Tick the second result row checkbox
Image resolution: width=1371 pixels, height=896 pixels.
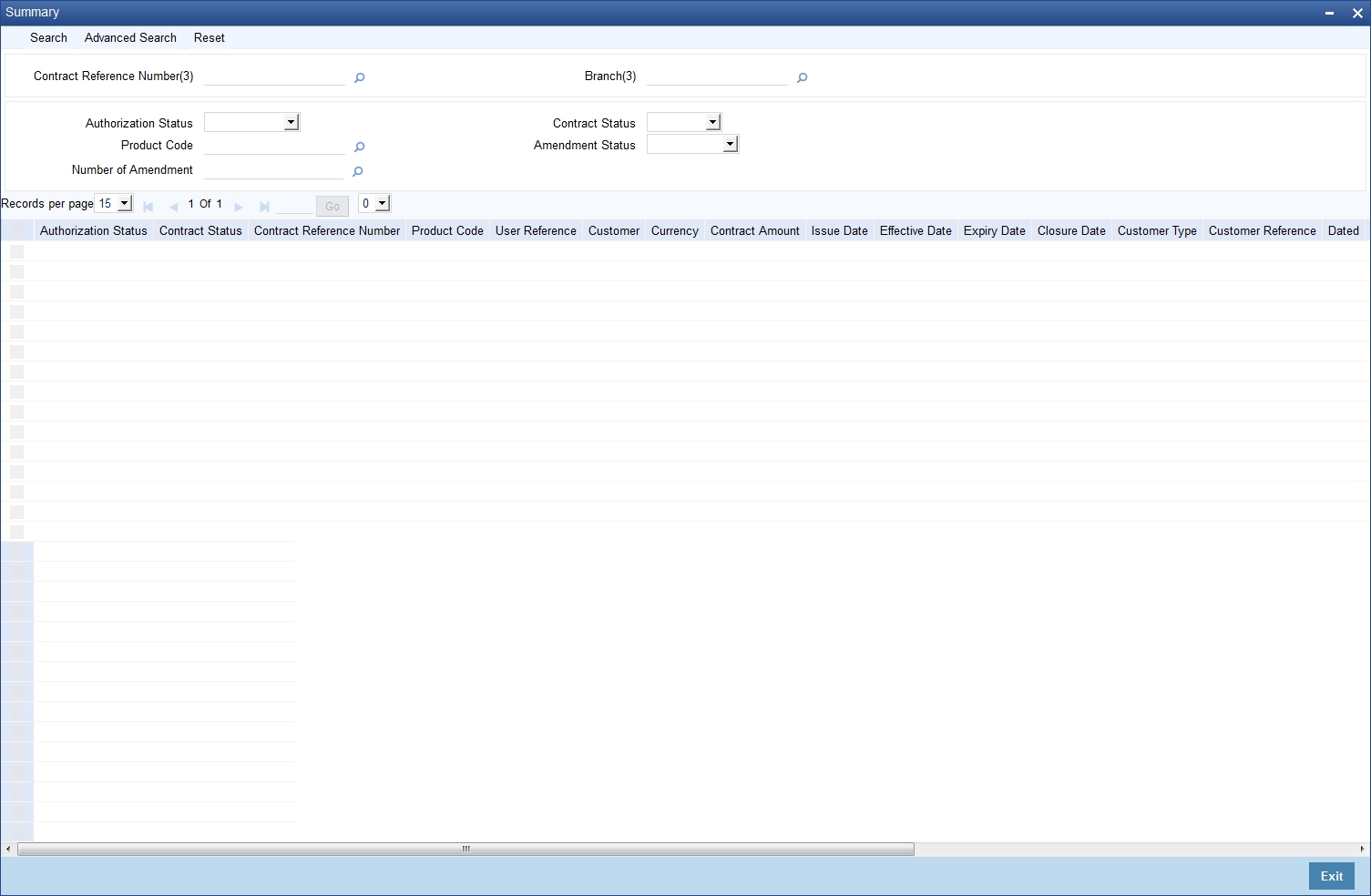16,271
